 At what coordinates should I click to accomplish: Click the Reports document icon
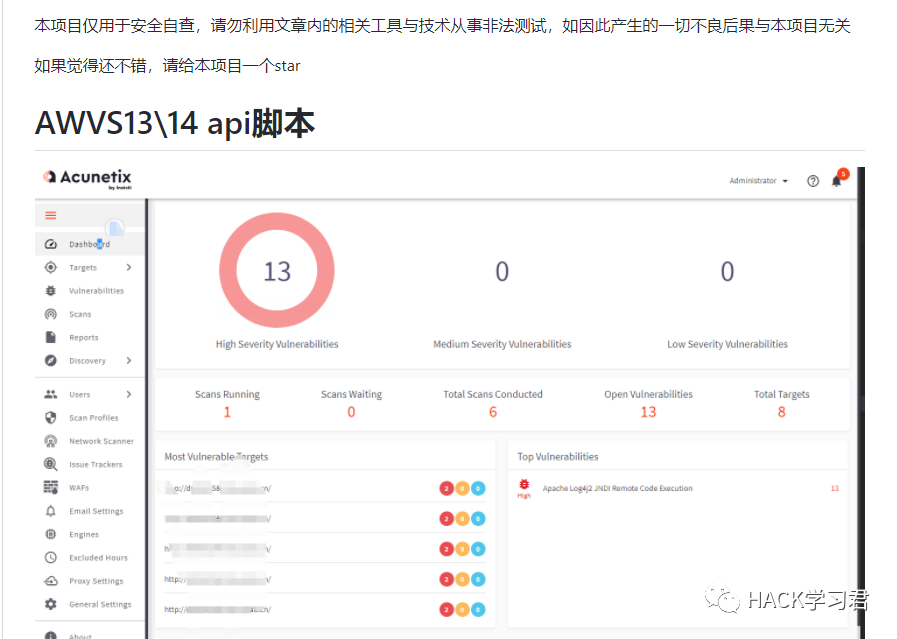[x=50, y=337]
